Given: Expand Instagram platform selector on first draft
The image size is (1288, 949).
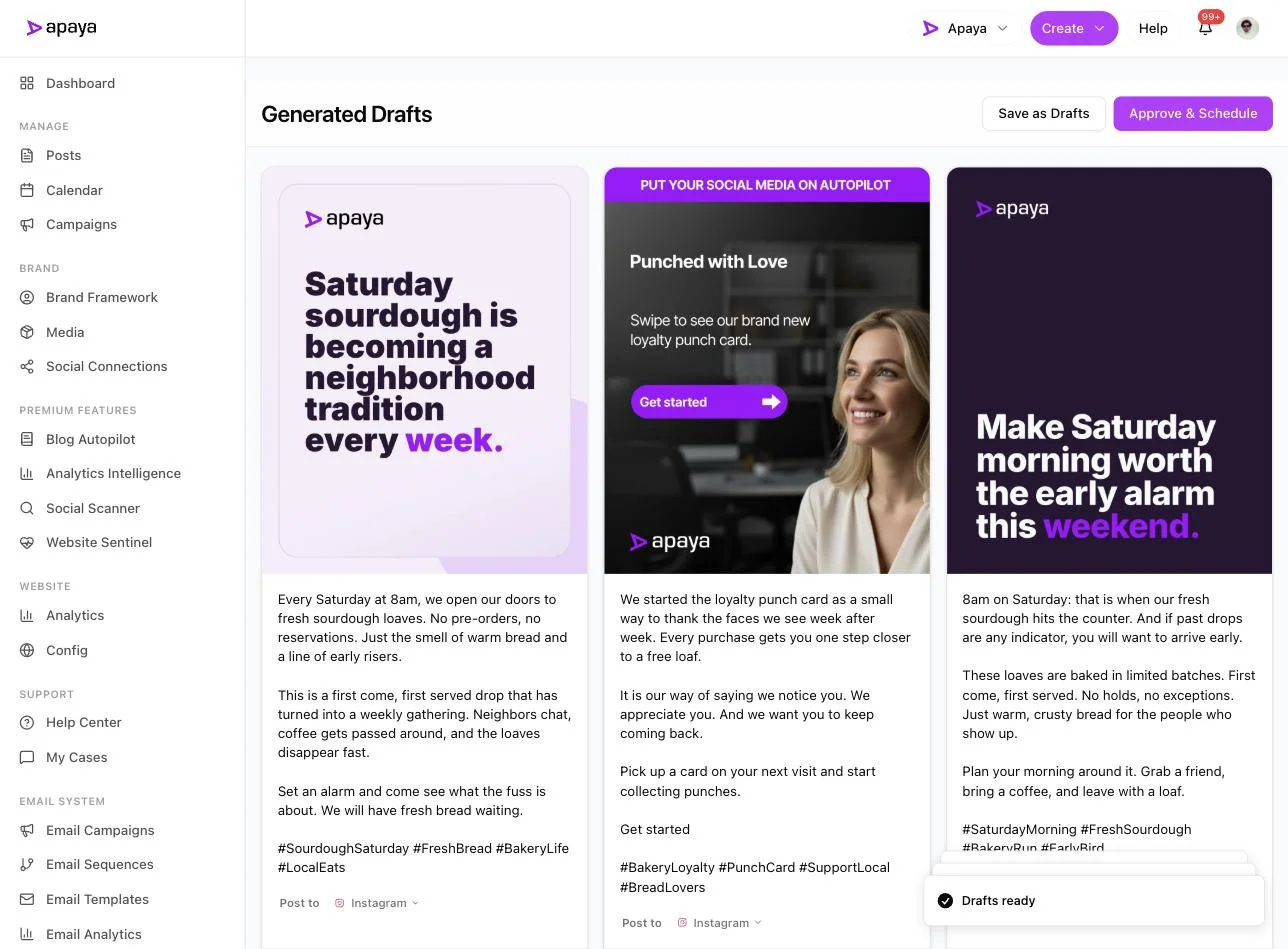Looking at the screenshot, I should click(377, 903).
